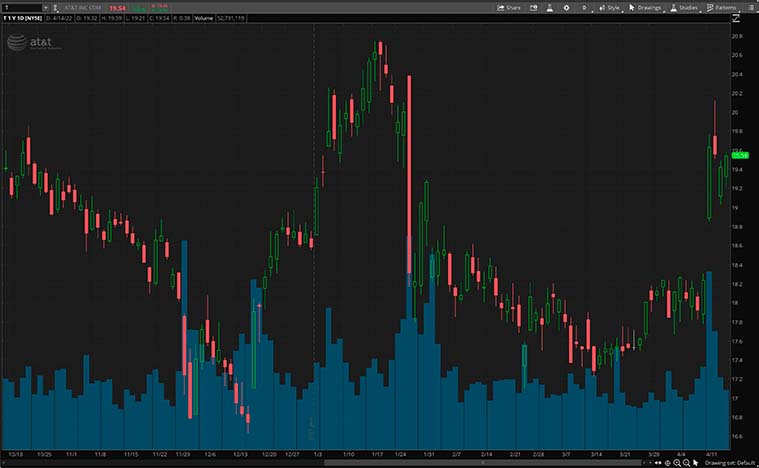The height and width of the screenshot is (468, 759).
Task: Click the 3/7 date on the time axis
Action: (x=566, y=454)
